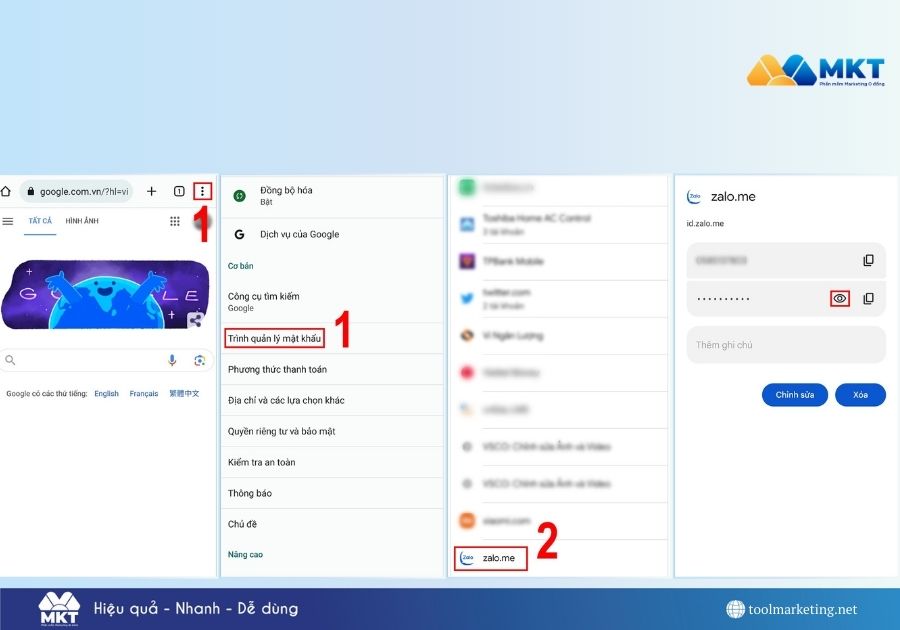Open the Google apps grid icon

pyautogui.click(x=175, y=221)
